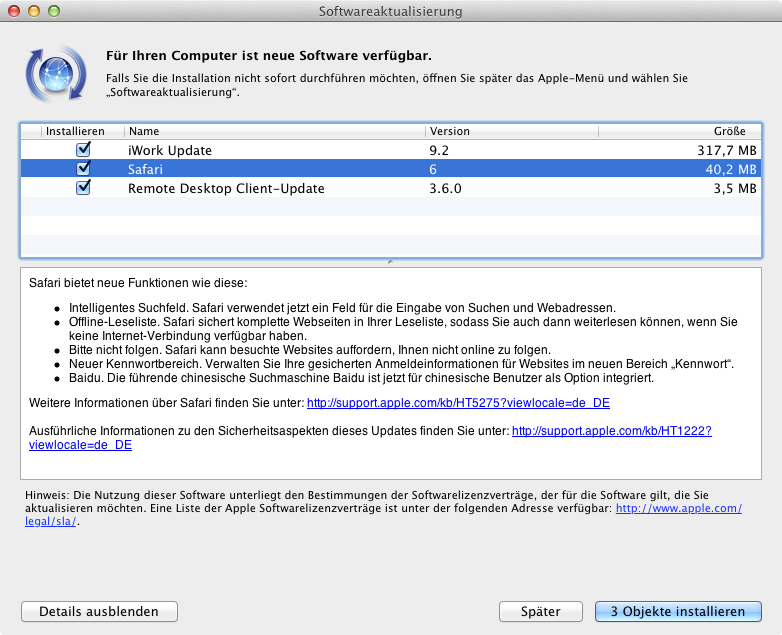
Task: Click Safari version value 6
Action: [433, 169]
